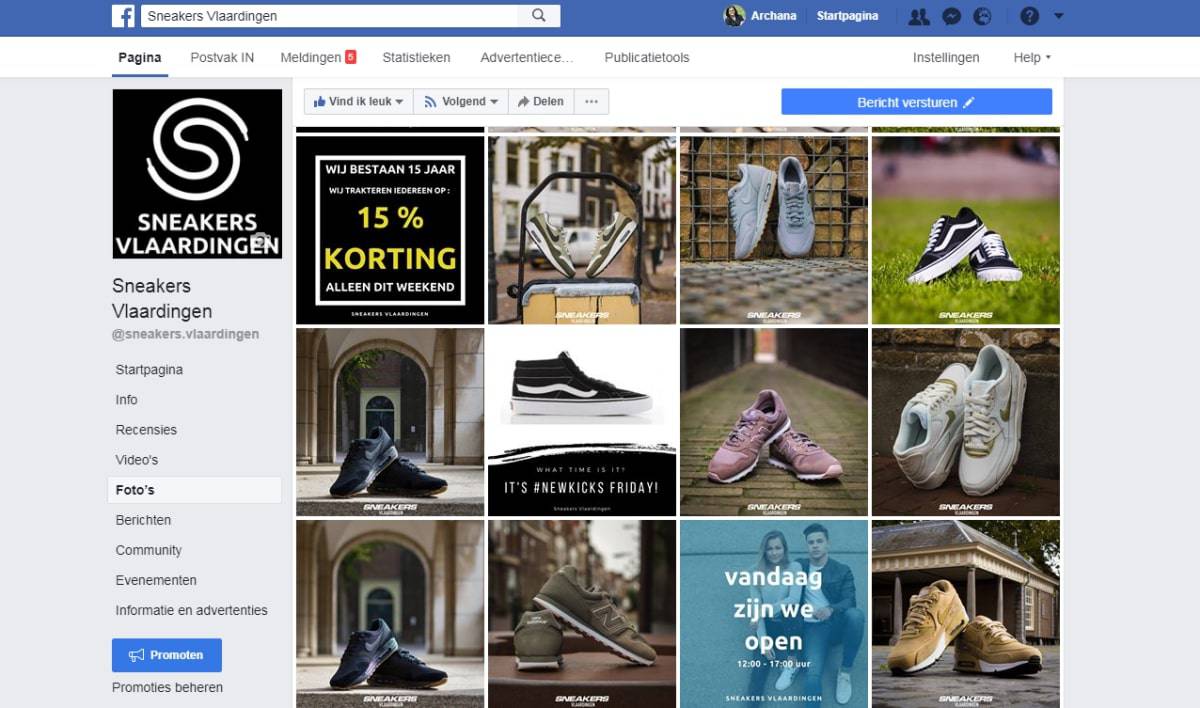Click the Facebook logo icon
This screenshot has width=1200, height=708.
[123, 16]
